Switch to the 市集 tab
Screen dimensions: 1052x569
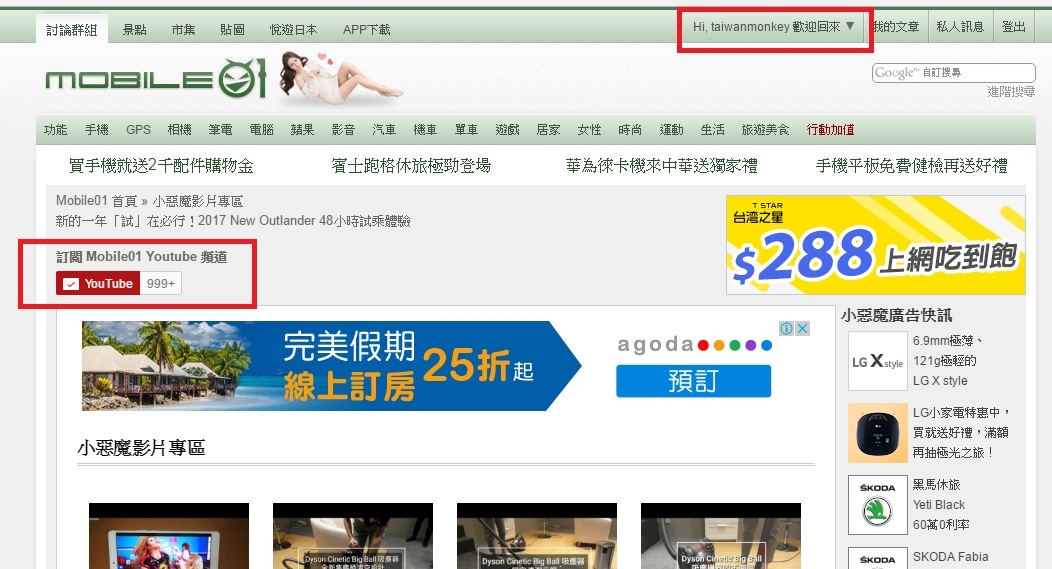pyautogui.click(x=183, y=30)
